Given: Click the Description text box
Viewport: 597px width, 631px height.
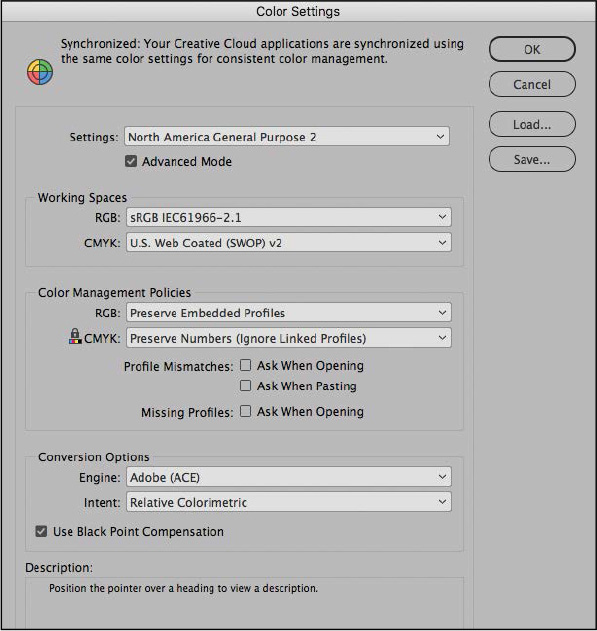Looking at the screenshot, I should (244, 602).
